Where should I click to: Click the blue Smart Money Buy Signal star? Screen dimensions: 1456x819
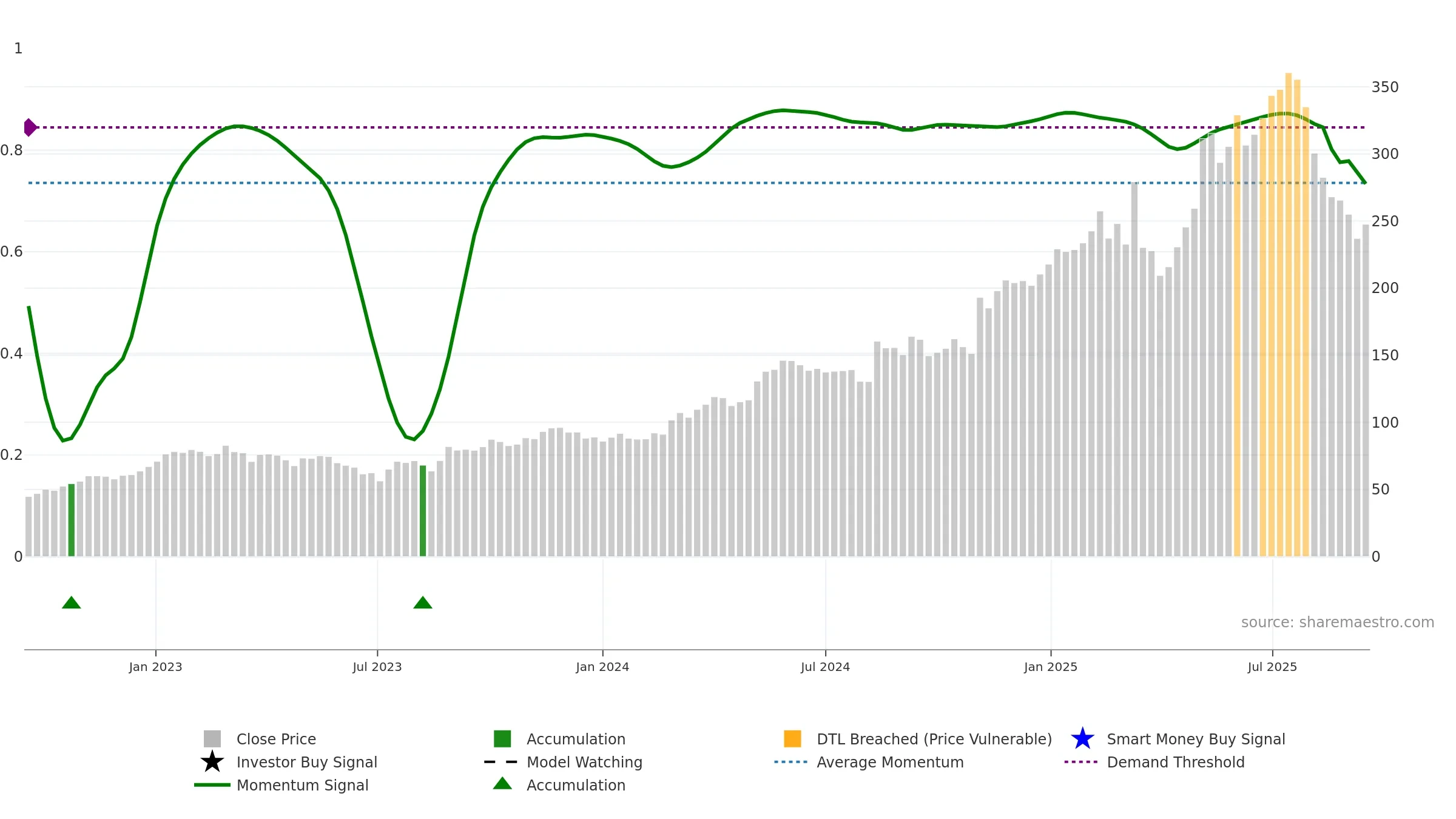1082,739
